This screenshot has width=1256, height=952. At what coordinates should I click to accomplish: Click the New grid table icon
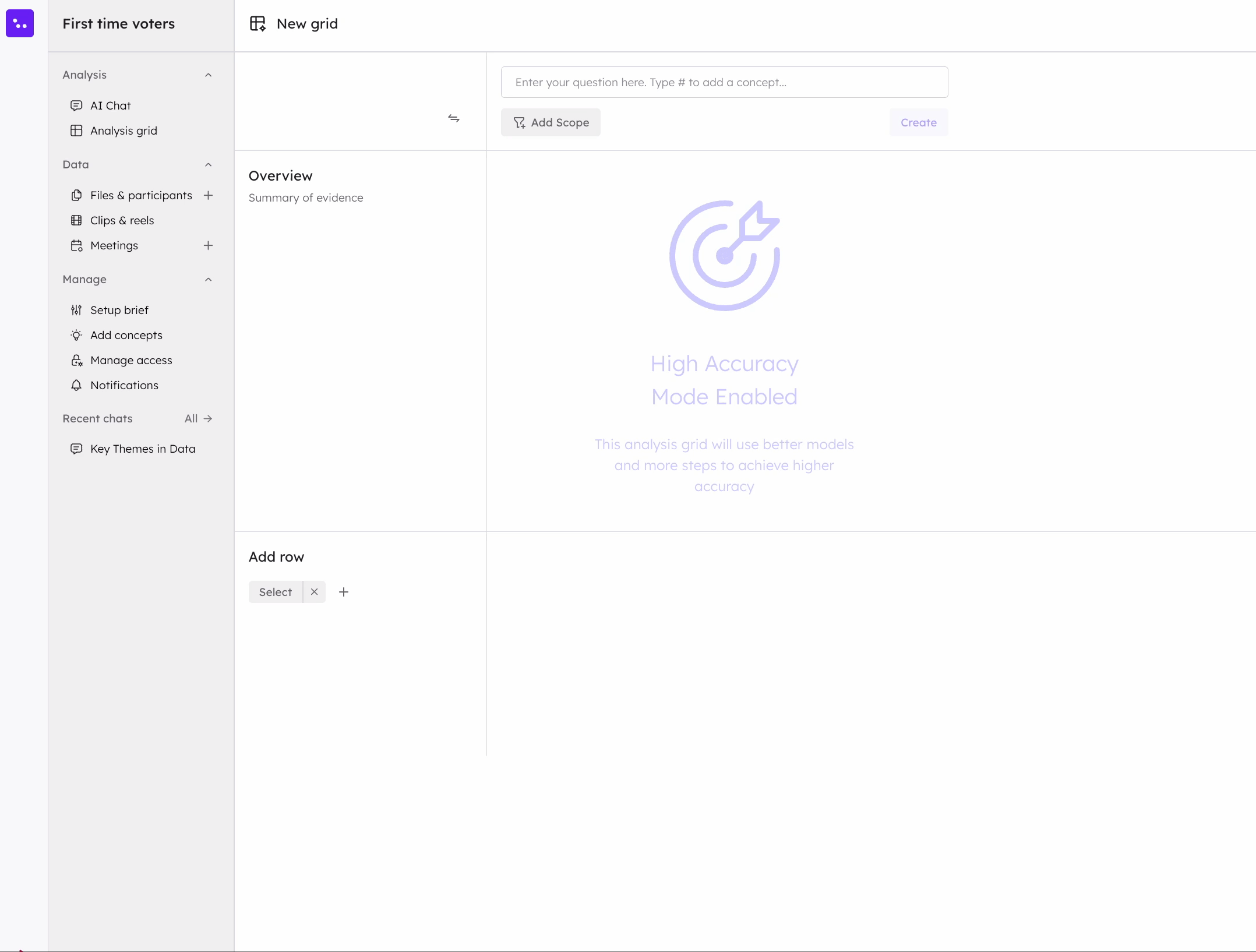(x=257, y=24)
